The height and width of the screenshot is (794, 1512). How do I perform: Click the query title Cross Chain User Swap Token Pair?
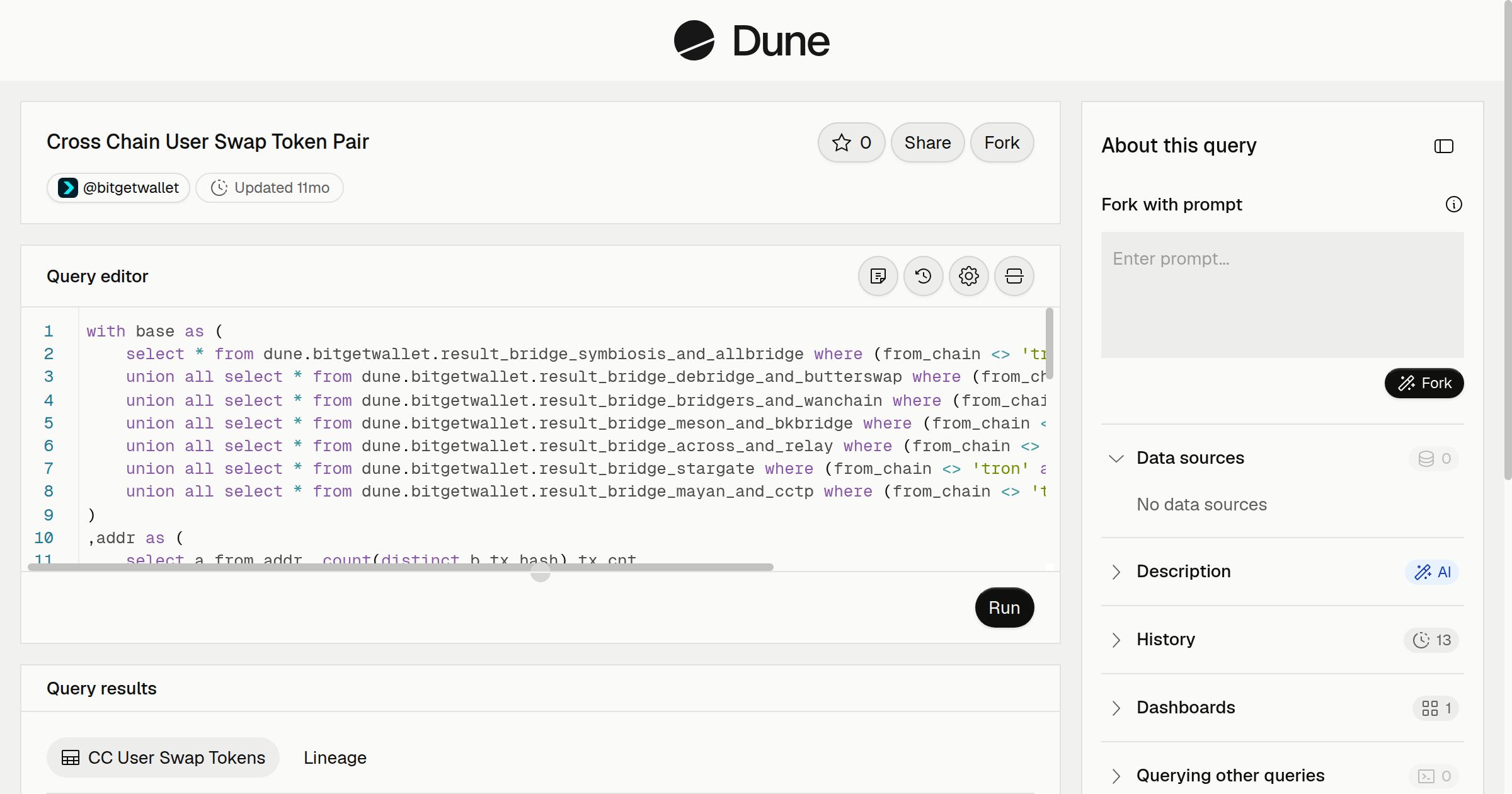click(208, 142)
